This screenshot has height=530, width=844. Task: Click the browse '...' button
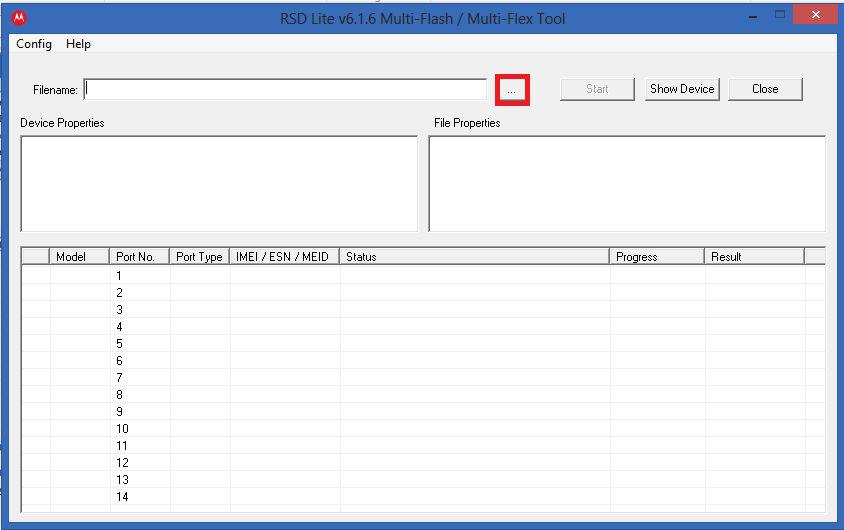click(x=511, y=90)
